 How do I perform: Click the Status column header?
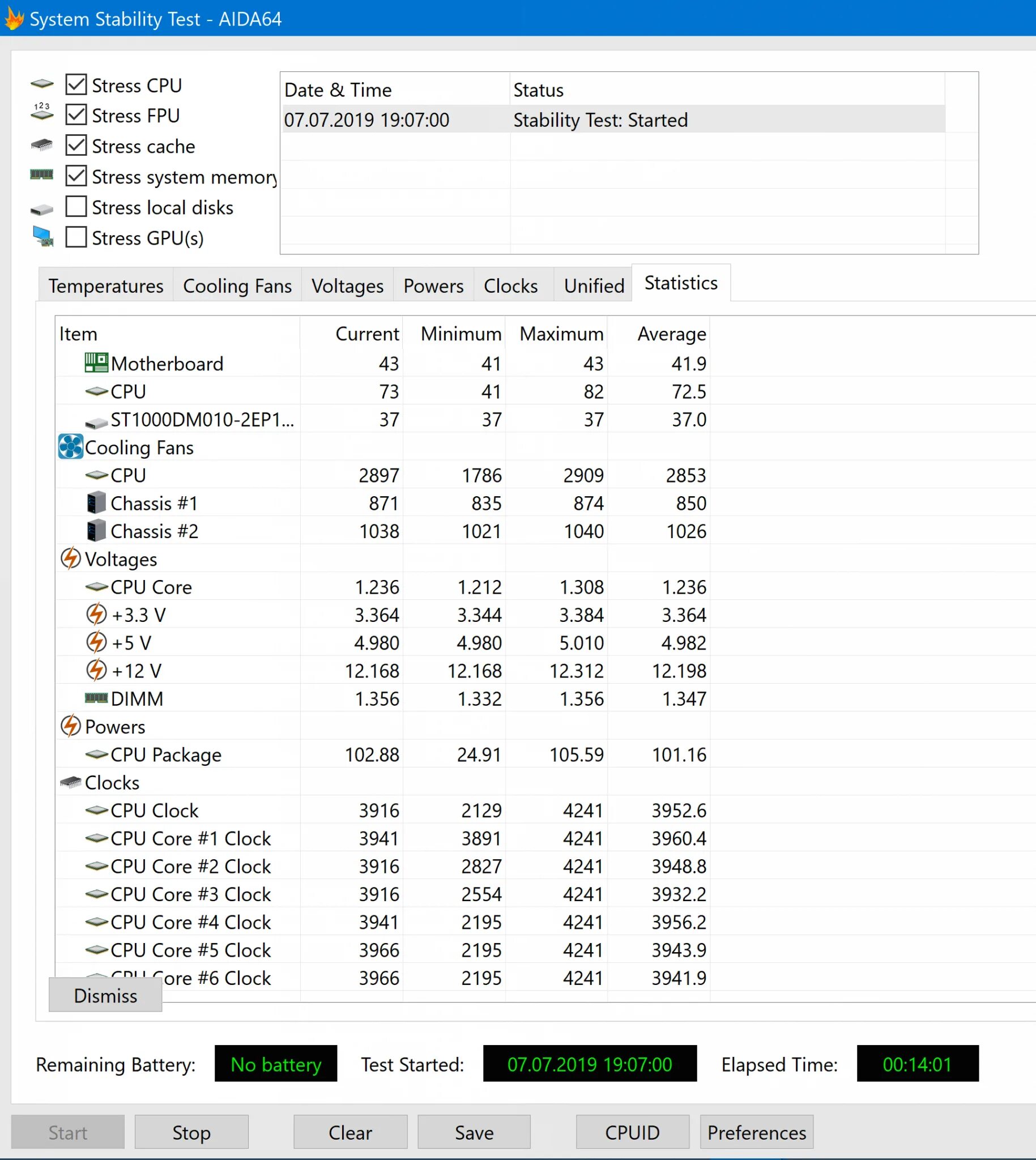[727, 89]
